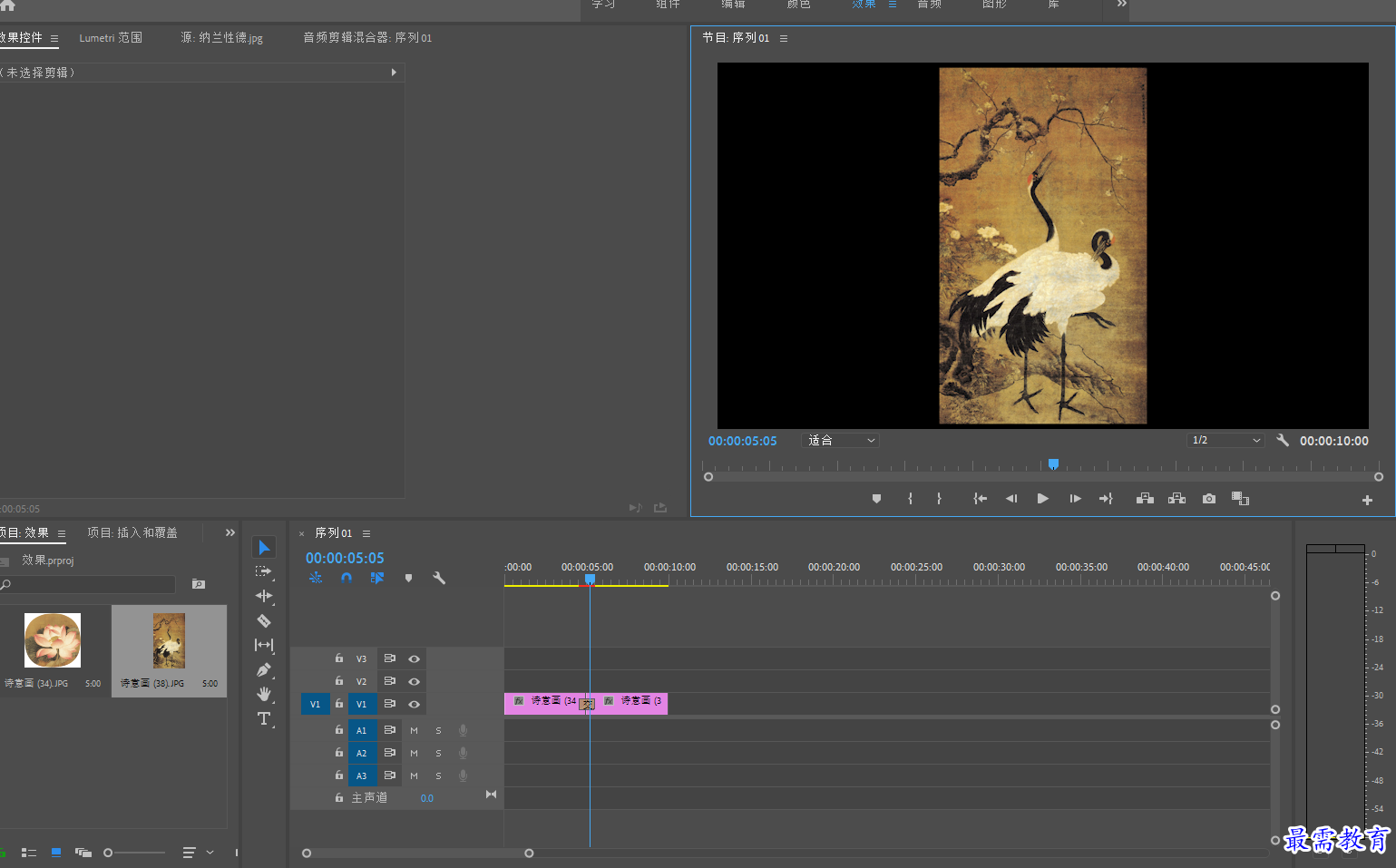Adjust Project panel thumbnail zoom slider
This screenshot has height=868, width=1396.
(x=134, y=853)
